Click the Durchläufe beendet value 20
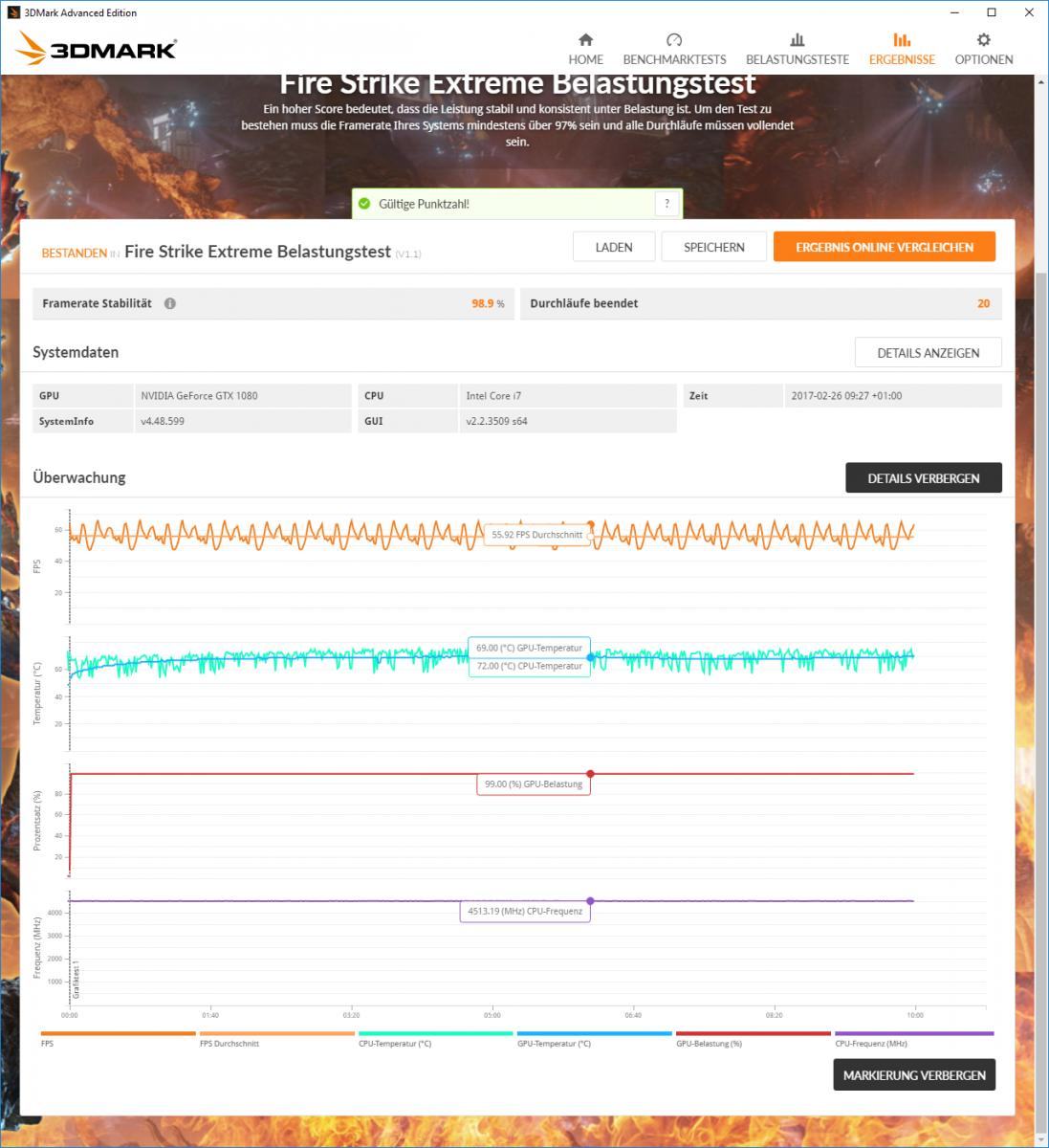 (983, 303)
